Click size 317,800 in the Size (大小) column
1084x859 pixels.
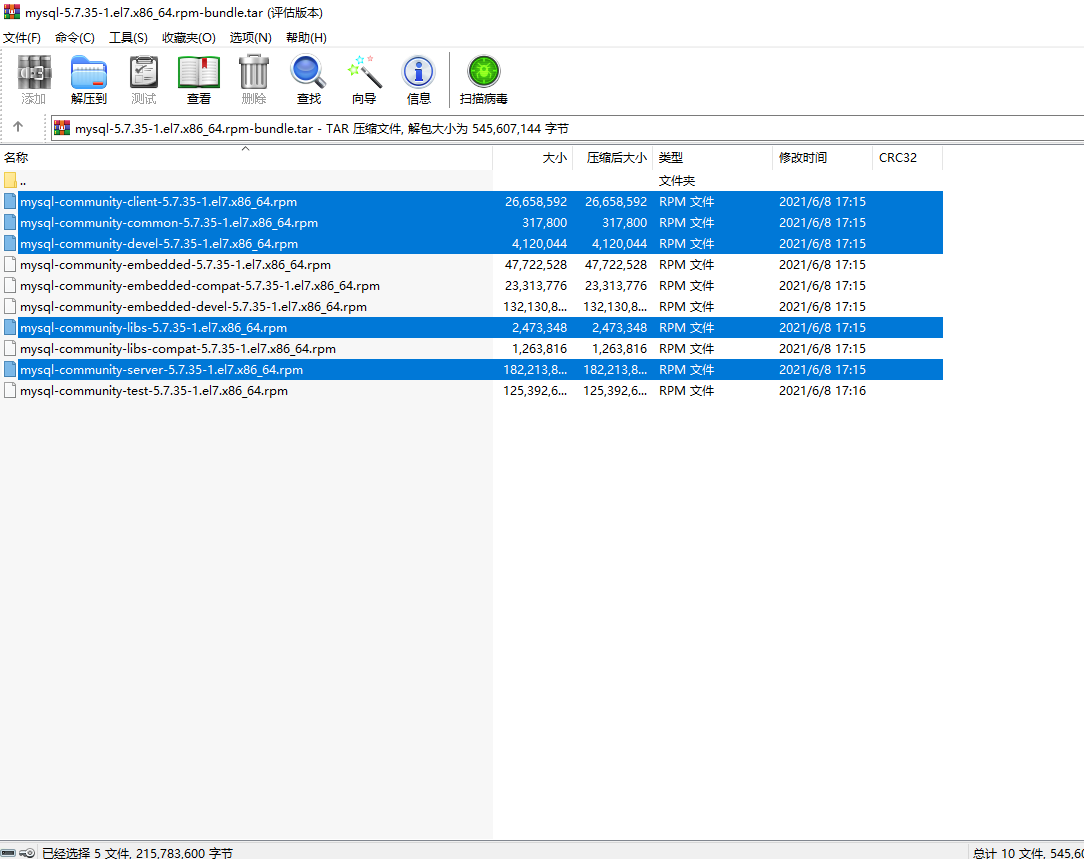point(544,223)
